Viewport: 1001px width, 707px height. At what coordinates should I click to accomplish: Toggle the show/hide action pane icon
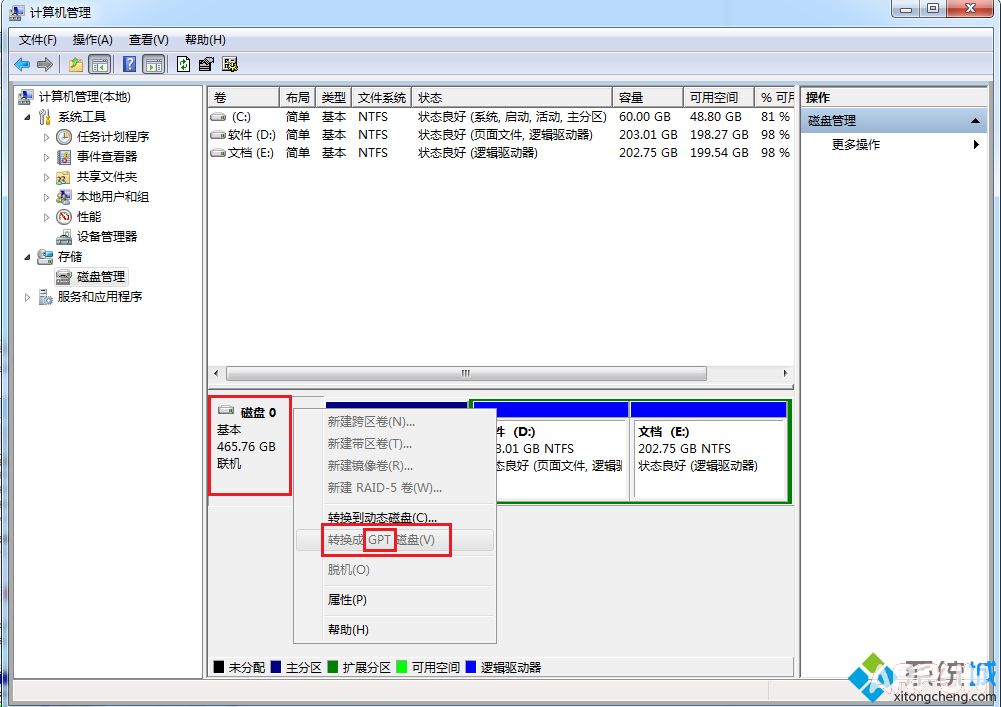tap(153, 64)
